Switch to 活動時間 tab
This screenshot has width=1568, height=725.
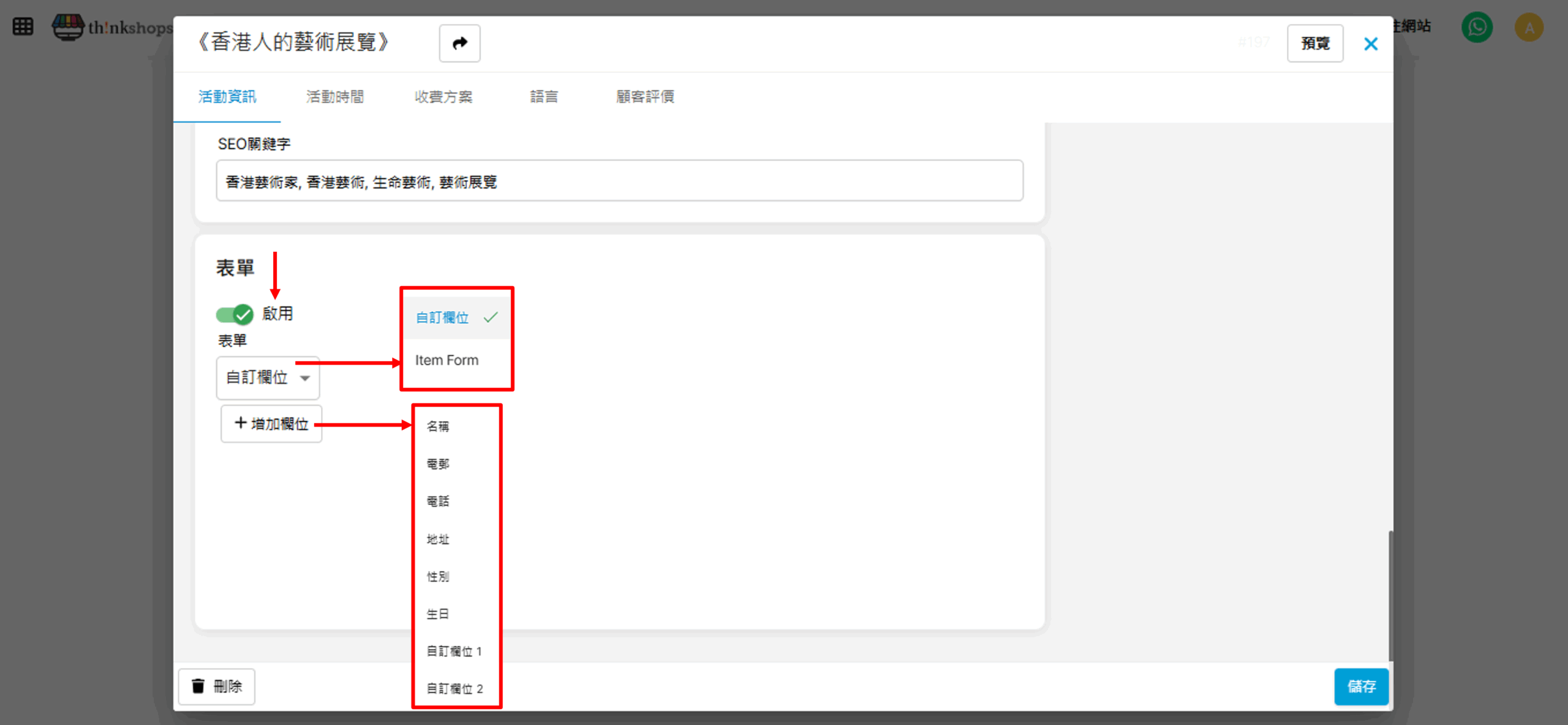[334, 97]
